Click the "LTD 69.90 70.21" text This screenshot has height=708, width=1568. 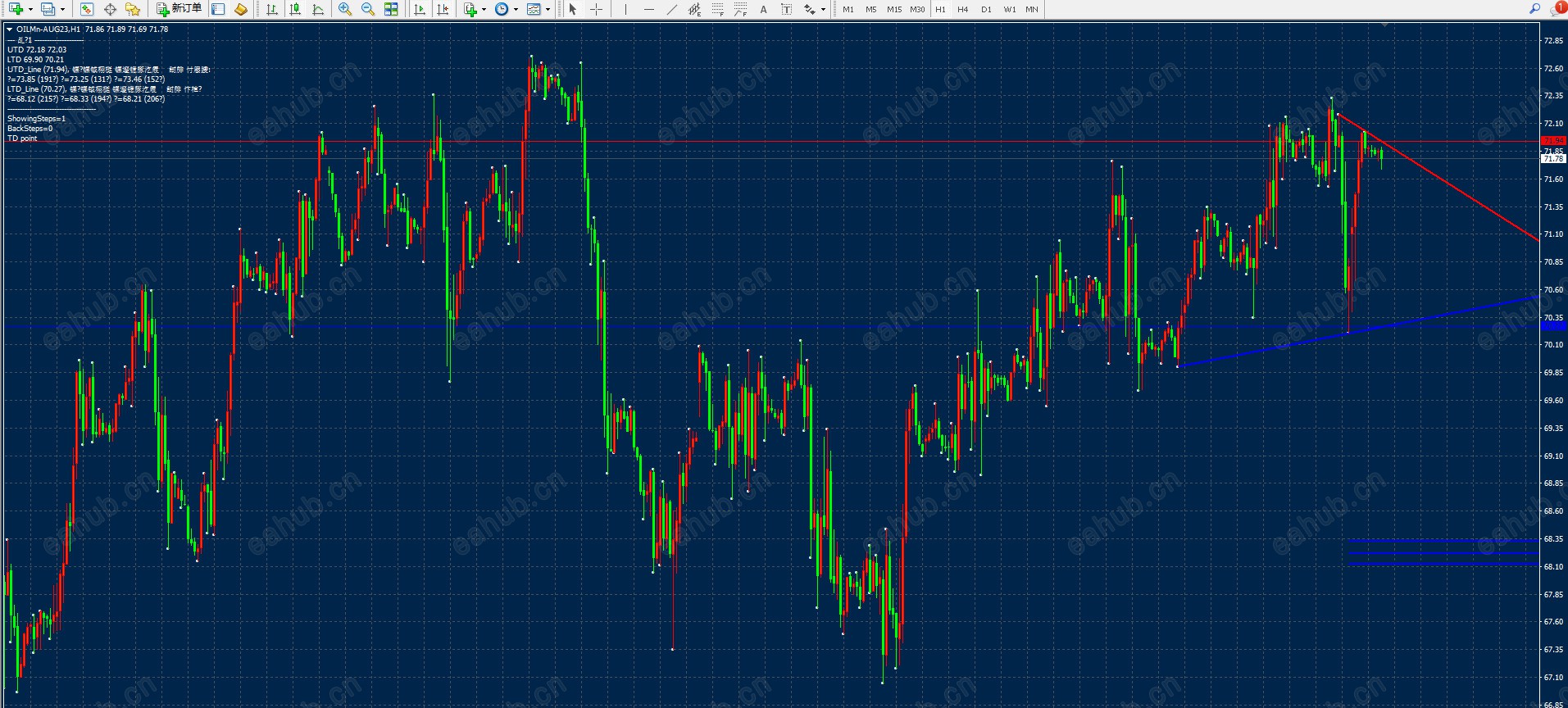pos(35,60)
